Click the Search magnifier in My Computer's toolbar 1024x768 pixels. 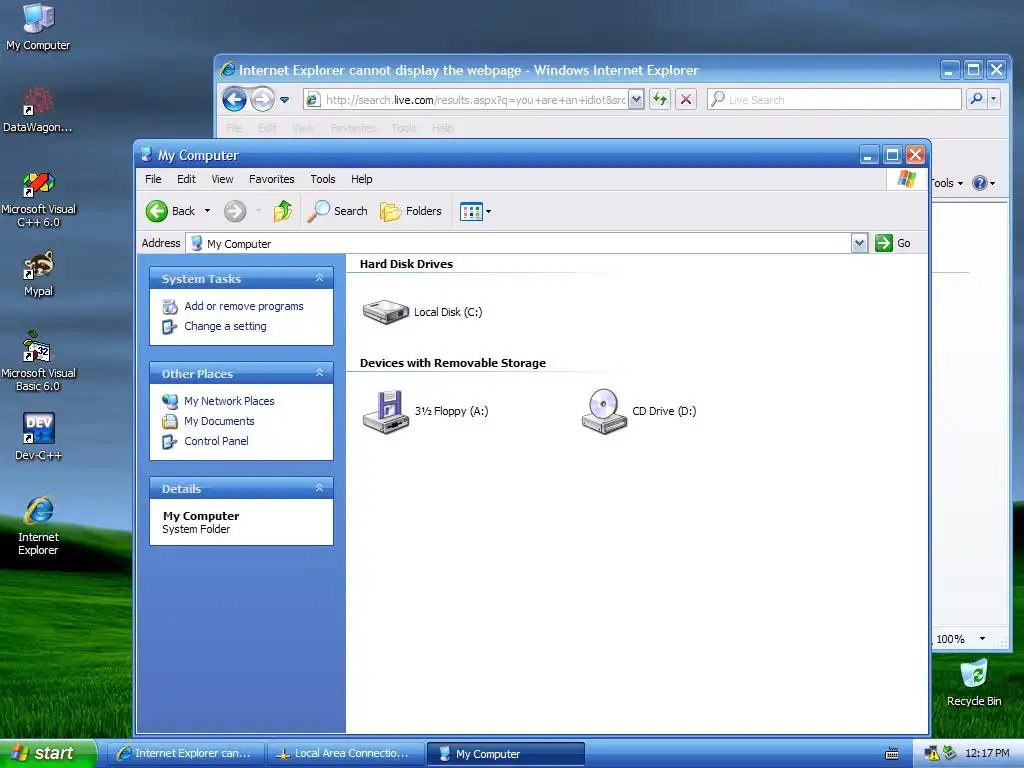(x=319, y=211)
